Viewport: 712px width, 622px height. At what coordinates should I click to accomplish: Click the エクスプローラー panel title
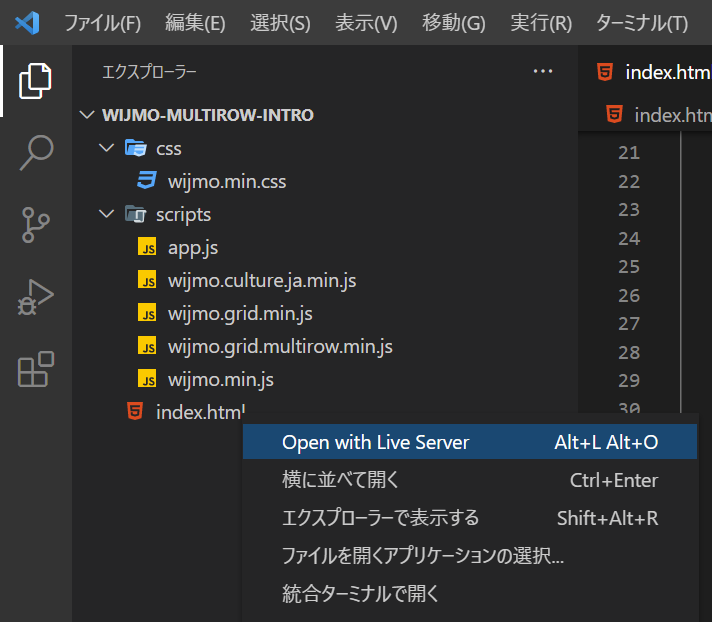pyautogui.click(x=149, y=72)
